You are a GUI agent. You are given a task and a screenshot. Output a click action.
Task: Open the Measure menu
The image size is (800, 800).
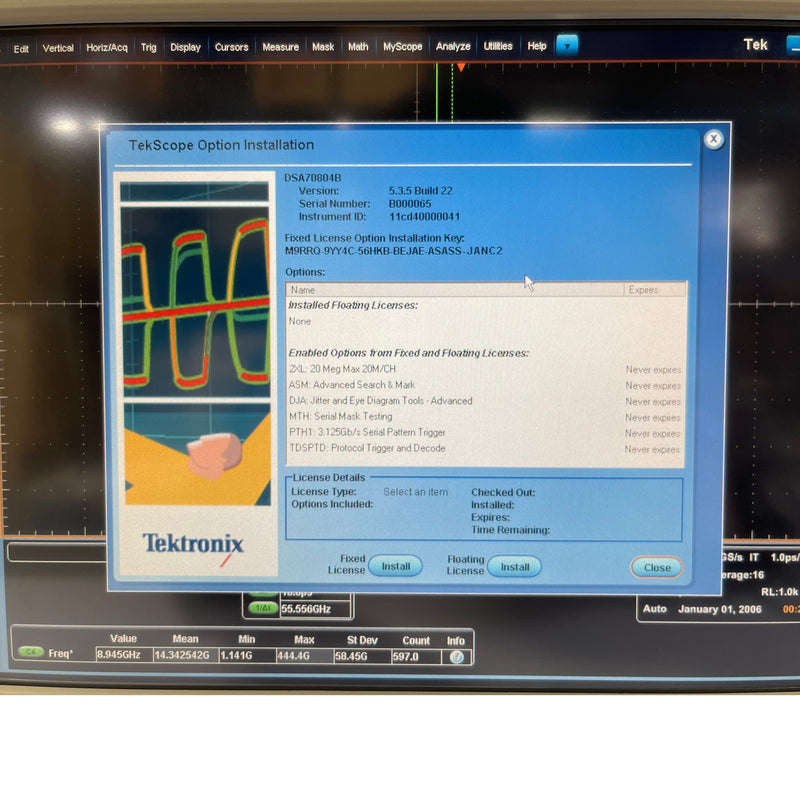coord(280,46)
